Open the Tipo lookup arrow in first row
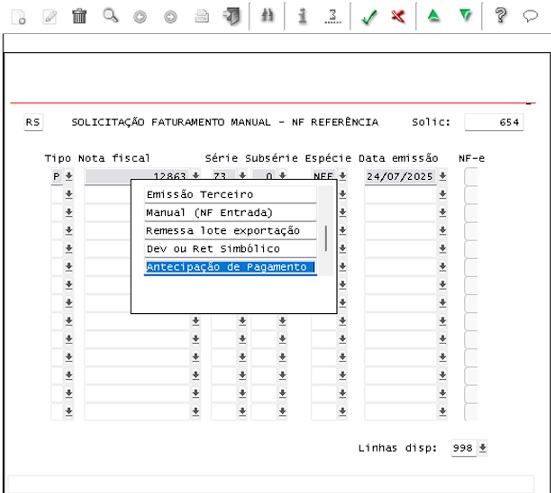 click(69, 176)
